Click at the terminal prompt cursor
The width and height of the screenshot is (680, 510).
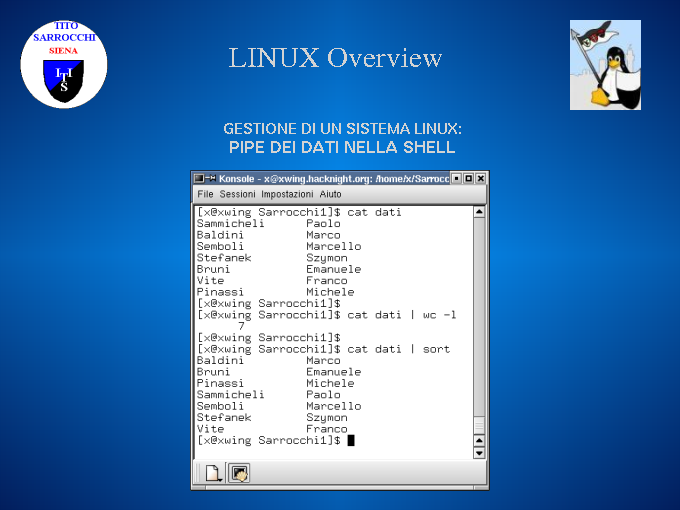[351, 440]
